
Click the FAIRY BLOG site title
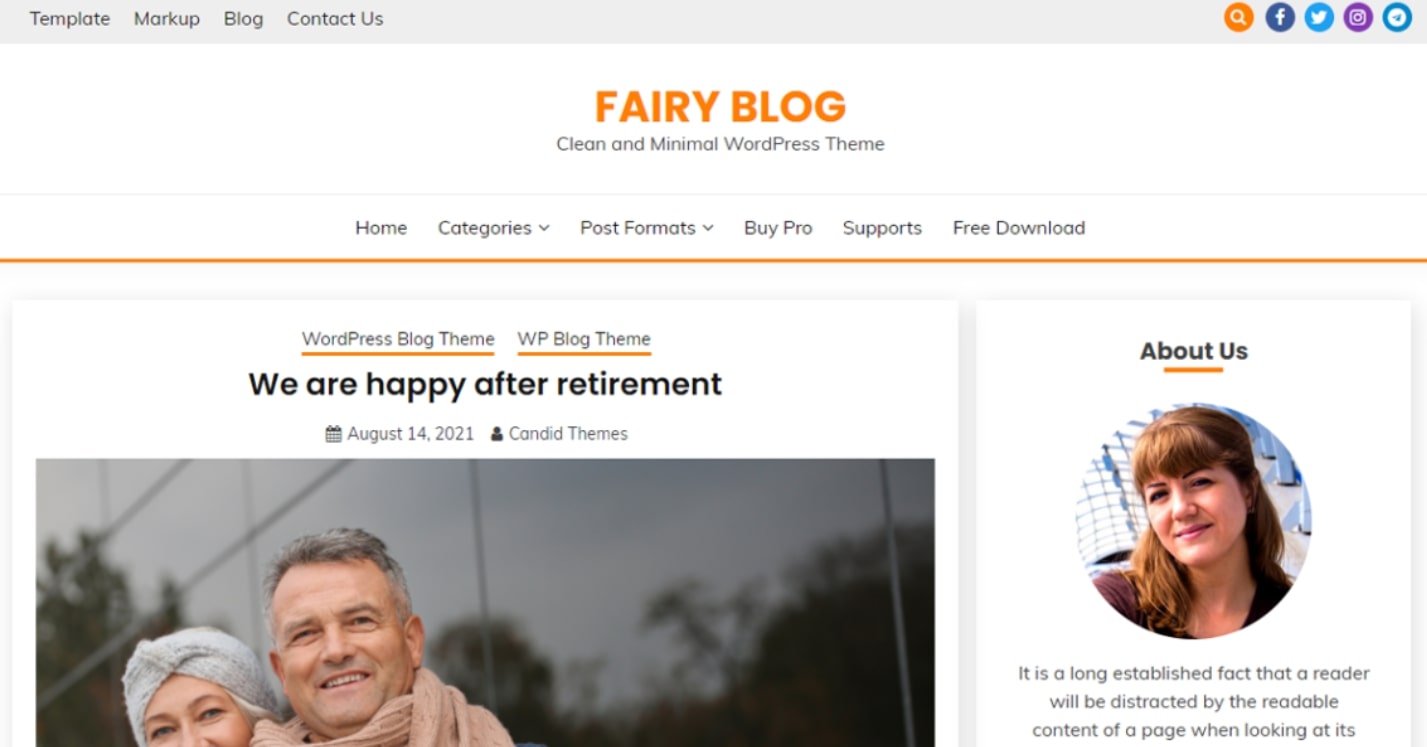[x=720, y=107]
